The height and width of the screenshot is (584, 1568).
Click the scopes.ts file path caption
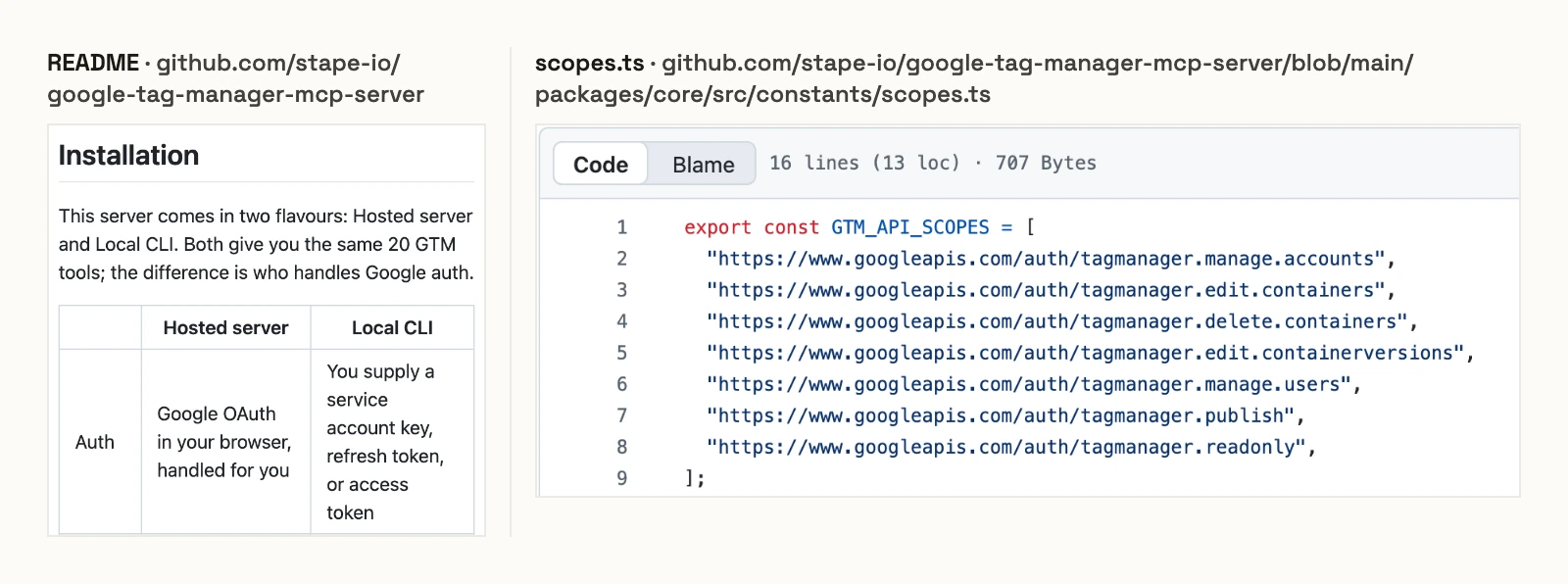coord(974,78)
